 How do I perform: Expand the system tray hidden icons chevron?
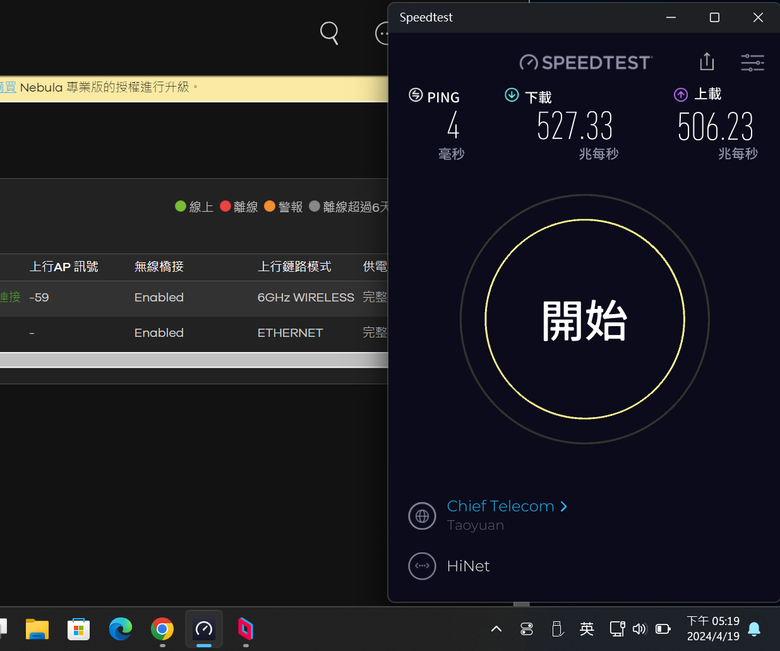pyautogui.click(x=496, y=629)
